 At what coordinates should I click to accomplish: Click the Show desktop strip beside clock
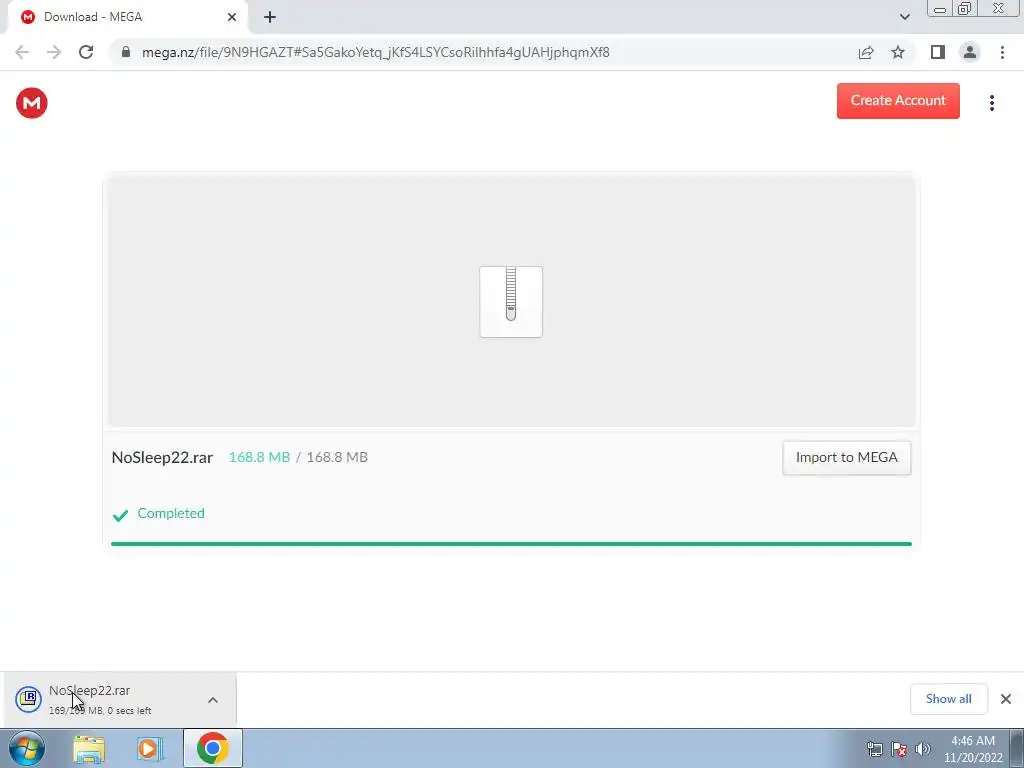click(x=1016, y=748)
